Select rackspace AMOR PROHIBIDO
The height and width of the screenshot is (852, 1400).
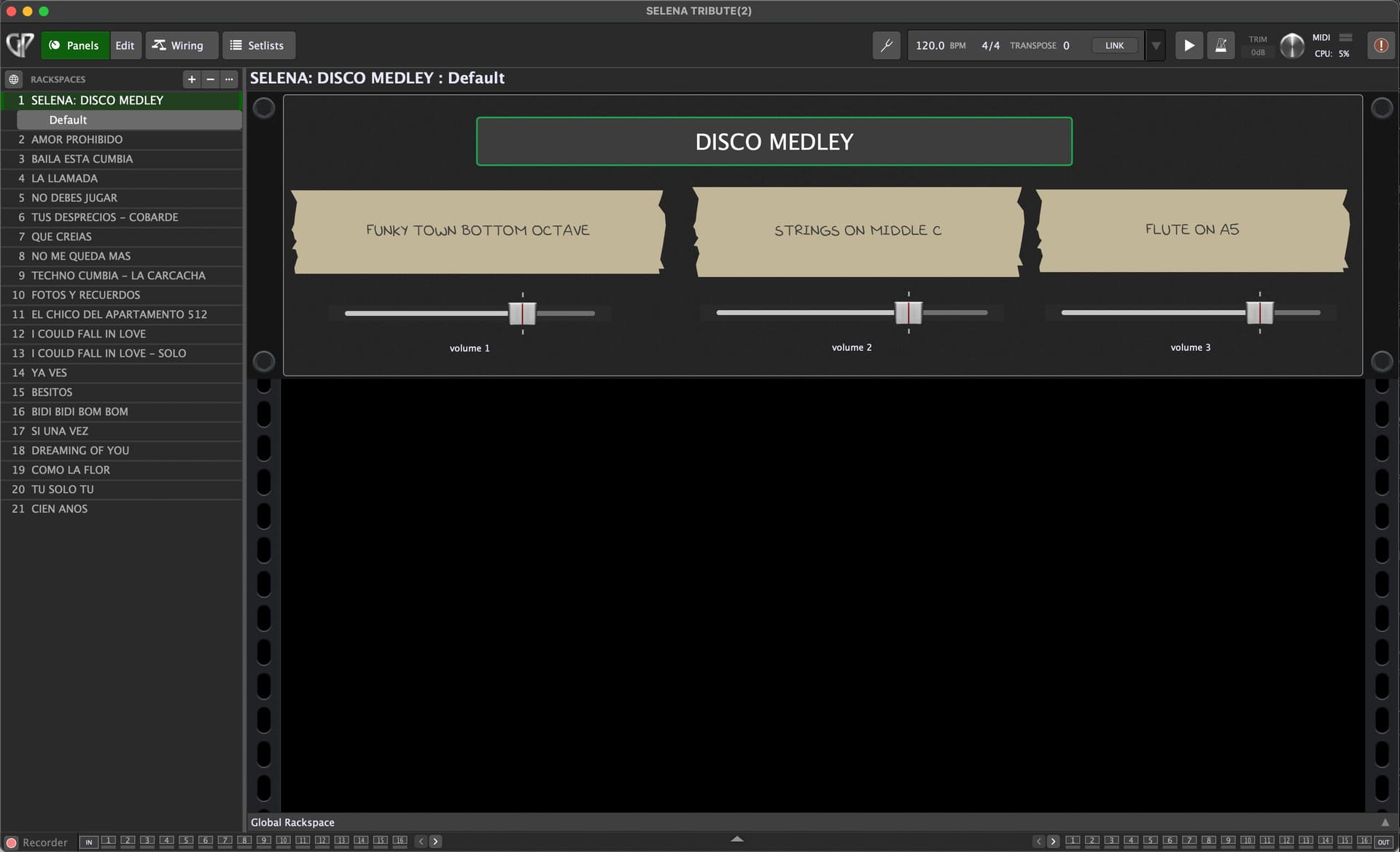coord(122,139)
